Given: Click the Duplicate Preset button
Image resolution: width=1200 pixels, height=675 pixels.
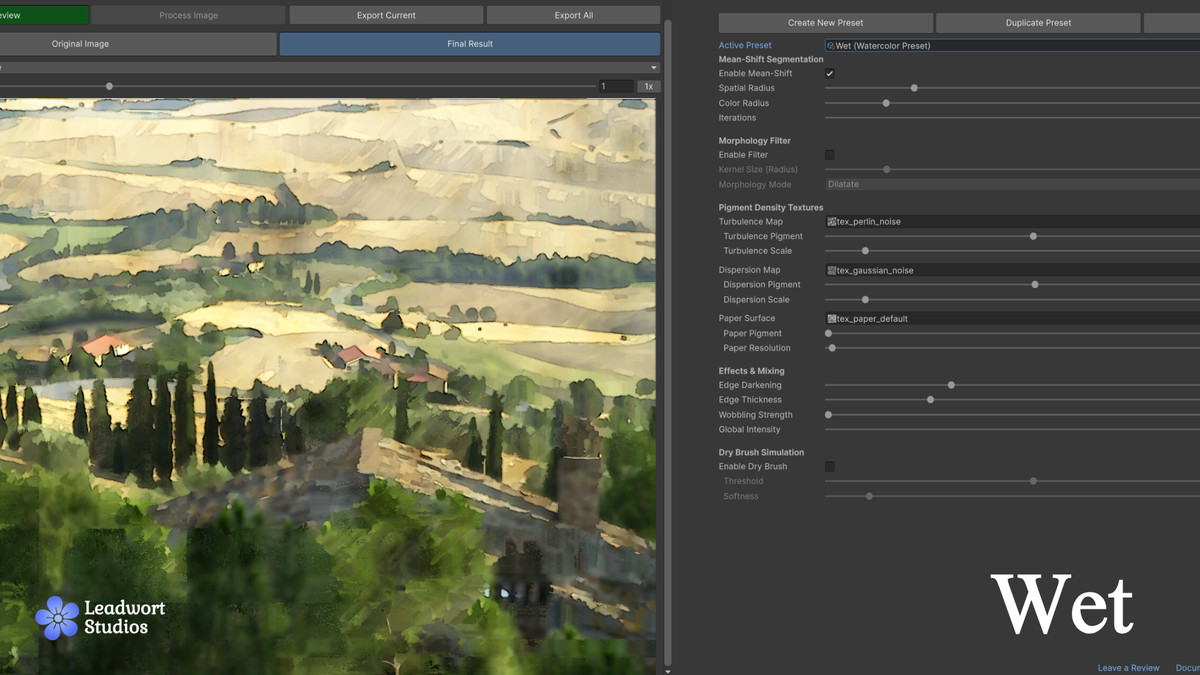Looking at the screenshot, I should [x=1038, y=23].
